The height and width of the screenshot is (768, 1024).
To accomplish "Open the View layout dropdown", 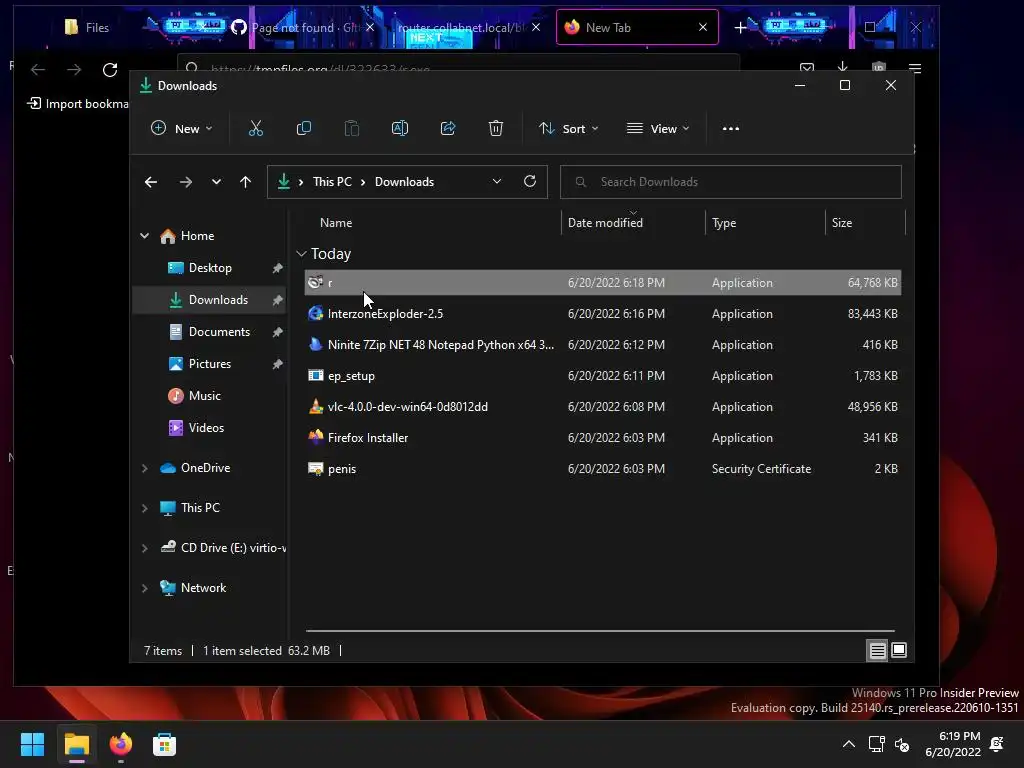I will pyautogui.click(x=658, y=129).
